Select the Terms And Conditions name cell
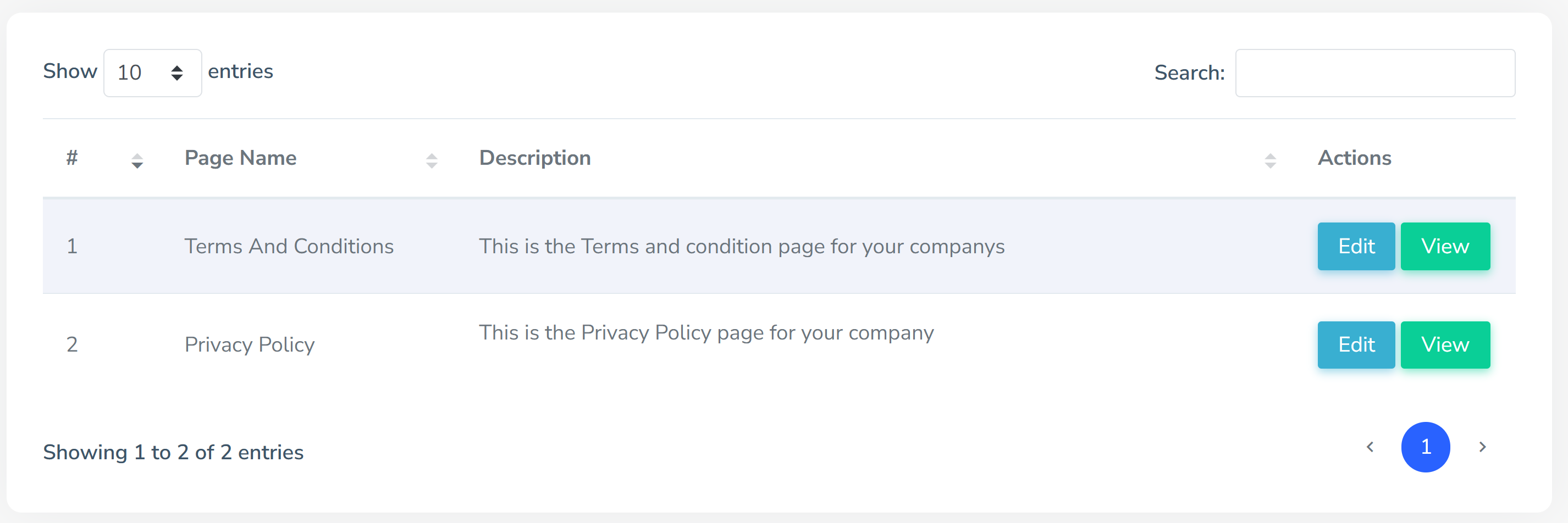Image resolution: width=1568 pixels, height=523 pixels. (289, 246)
